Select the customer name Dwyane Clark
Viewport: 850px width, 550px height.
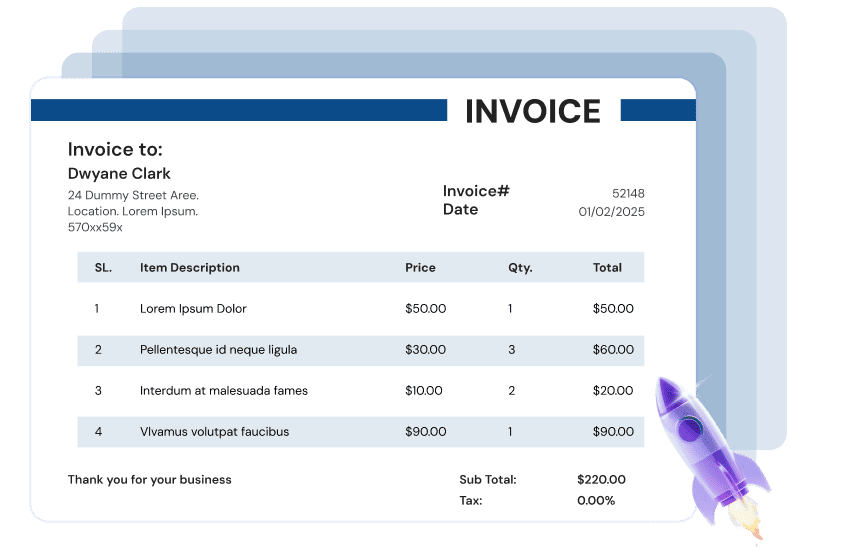coord(119,174)
